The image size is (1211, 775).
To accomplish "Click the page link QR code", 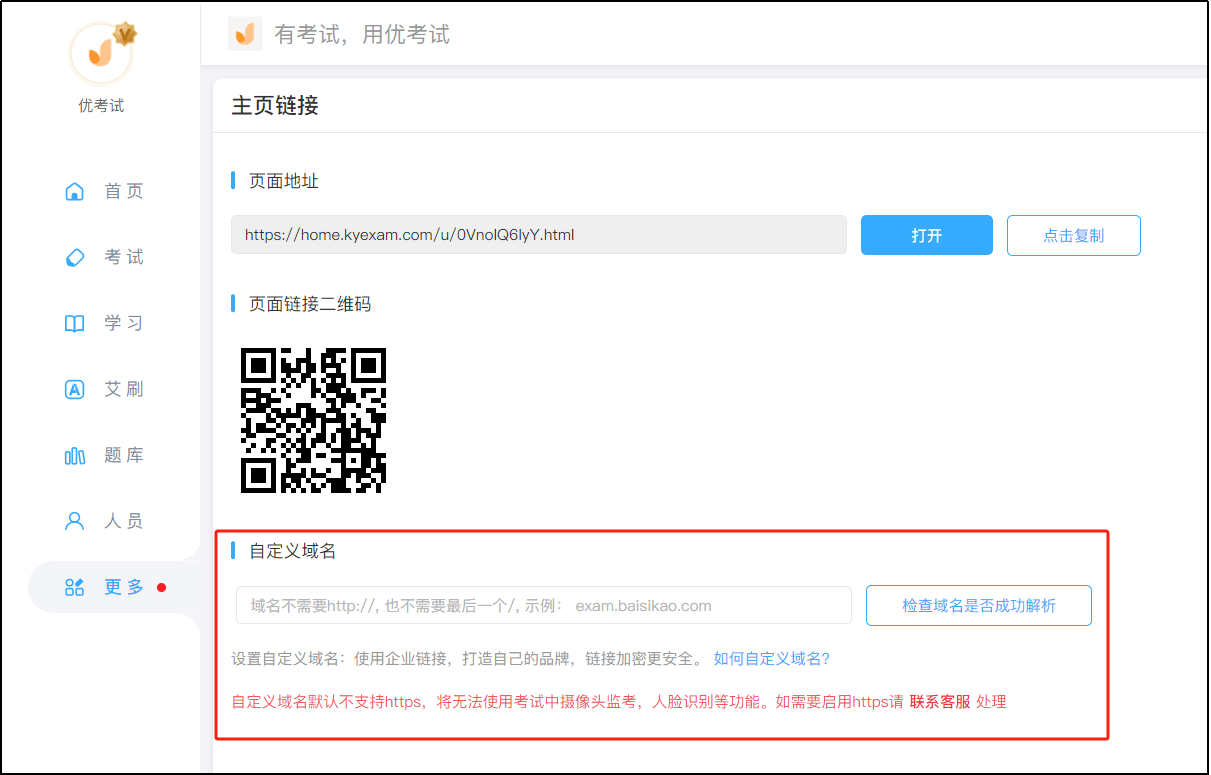I will pyautogui.click(x=313, y=420).
